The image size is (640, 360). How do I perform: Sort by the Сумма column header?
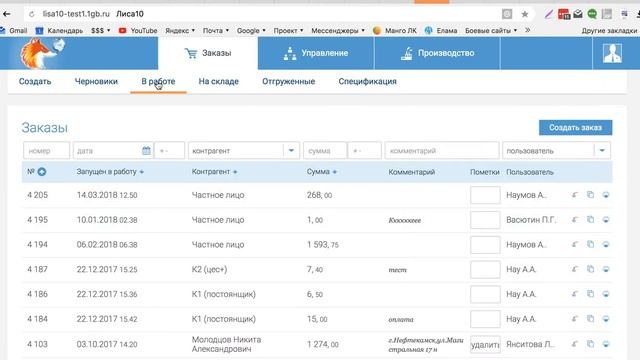click(x=322, y=172)
